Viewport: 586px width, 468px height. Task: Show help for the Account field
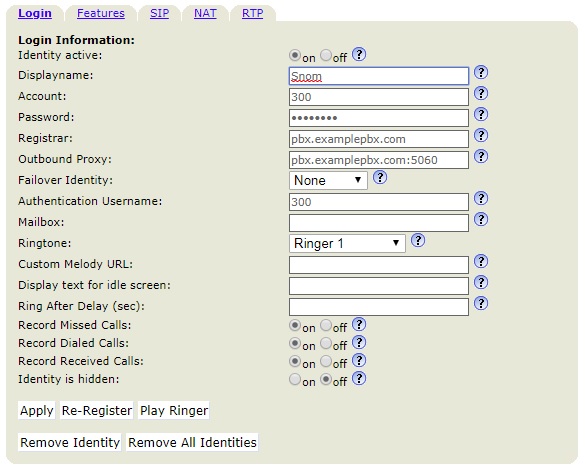pos(481,93)
